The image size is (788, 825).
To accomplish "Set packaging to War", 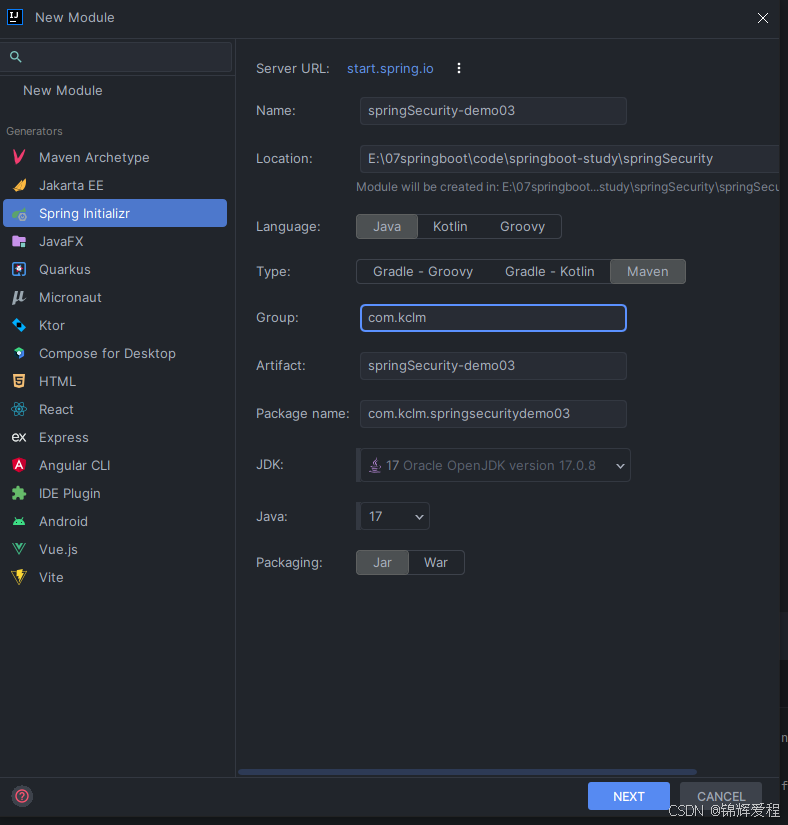I will (x=436, y=562).
